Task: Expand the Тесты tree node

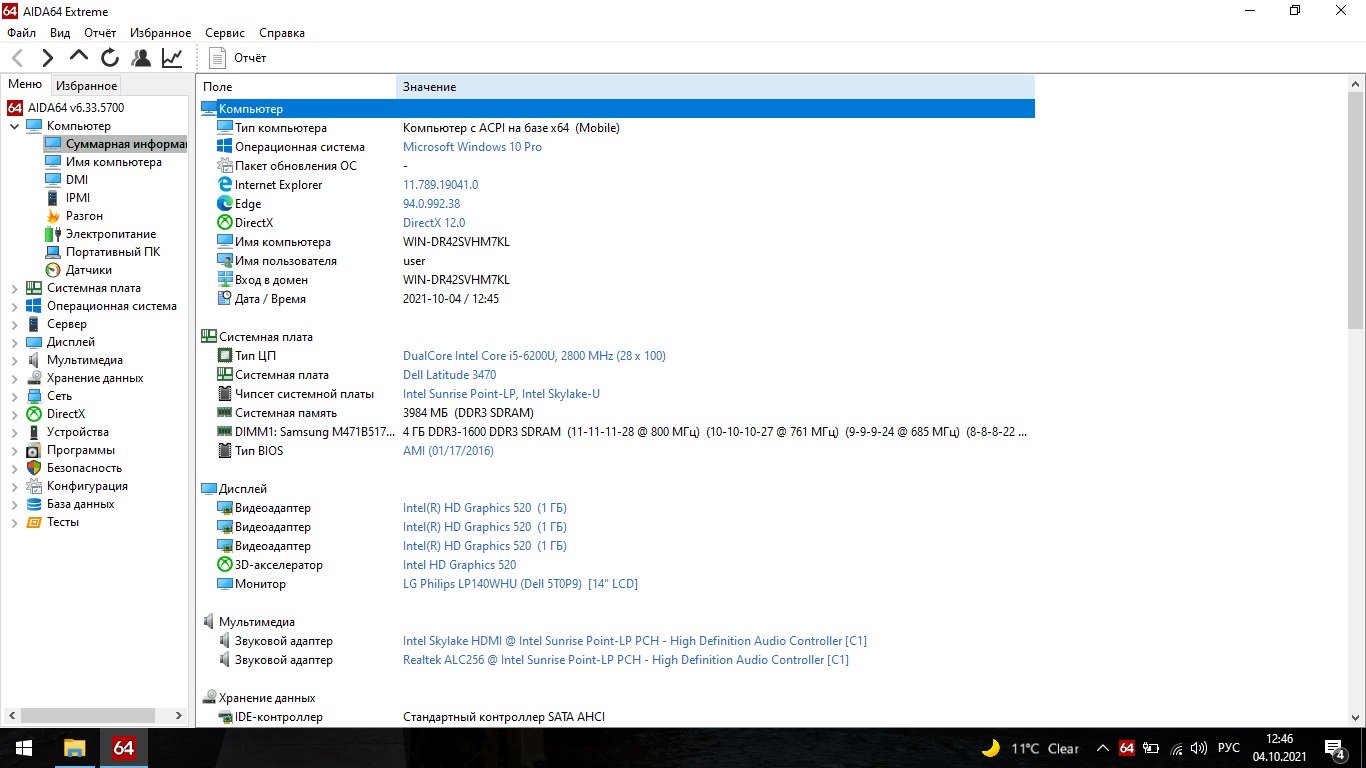Action: (x=15, y=523)
